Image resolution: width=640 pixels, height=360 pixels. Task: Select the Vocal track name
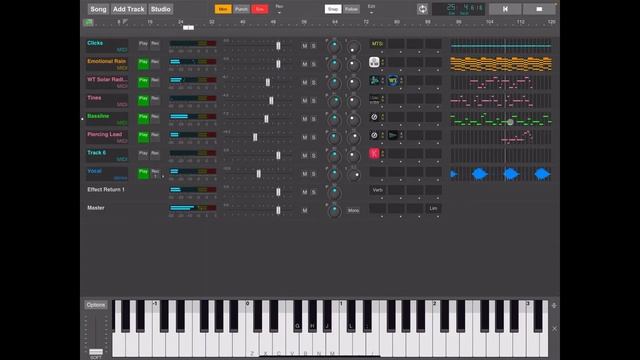click(x=94, y=171)
